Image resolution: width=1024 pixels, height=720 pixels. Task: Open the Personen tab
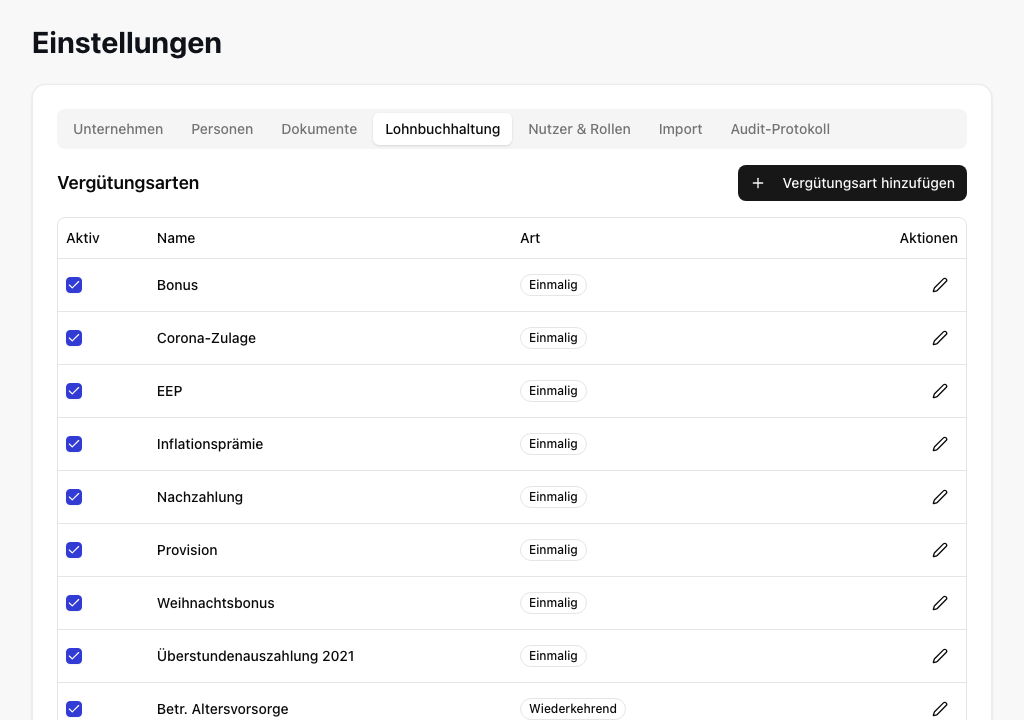[222, 129]
